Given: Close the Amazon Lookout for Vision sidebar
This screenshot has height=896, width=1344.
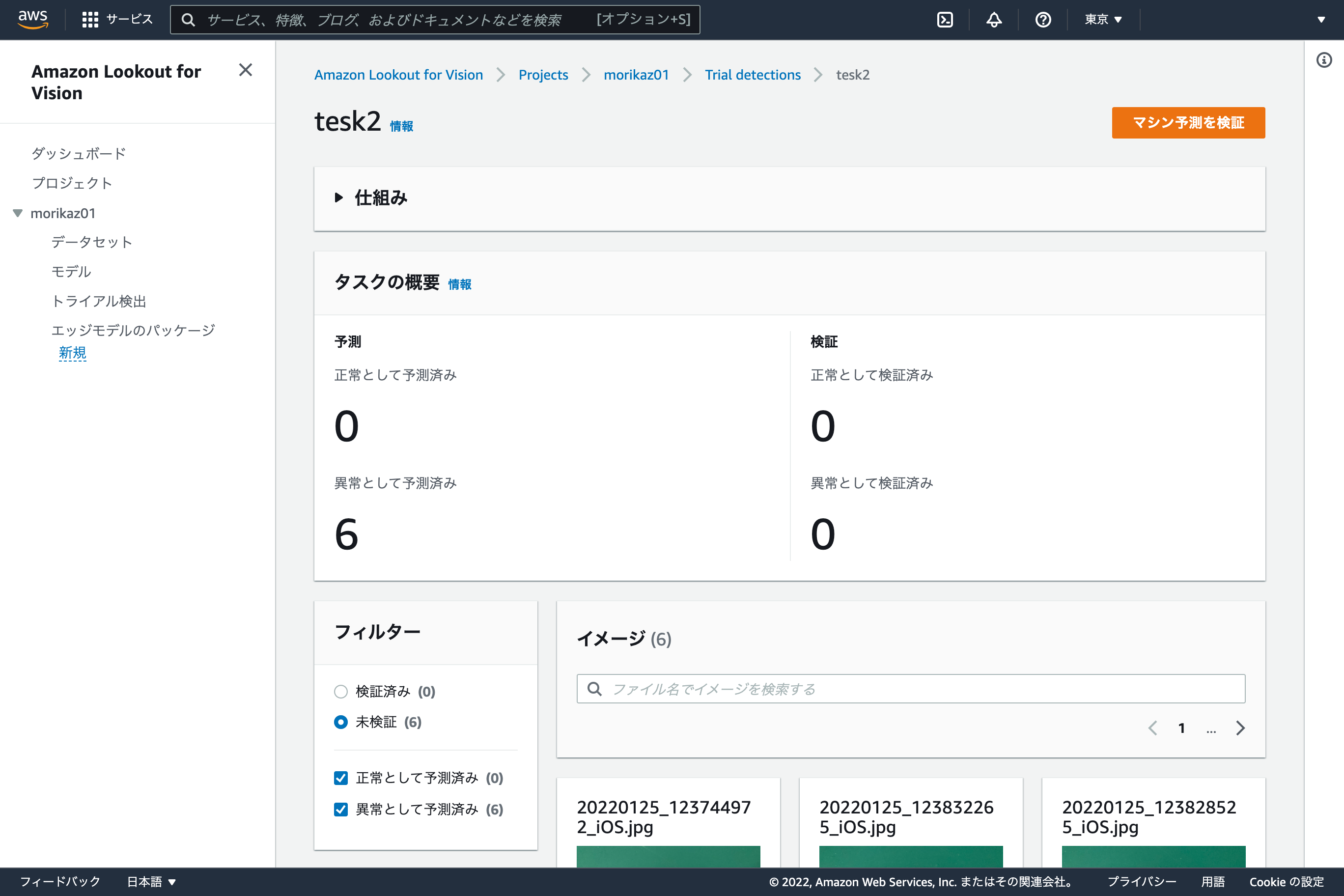Looking at the screenshot, I should (245, 70).
